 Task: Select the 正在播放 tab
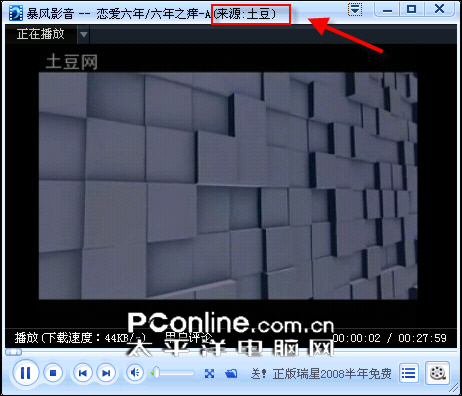41,34
